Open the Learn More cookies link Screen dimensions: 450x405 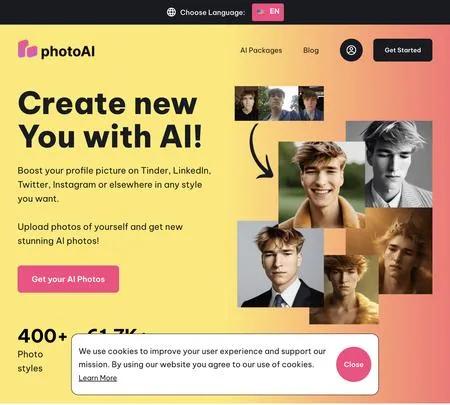pyautogui.click(x=98, y=378)
